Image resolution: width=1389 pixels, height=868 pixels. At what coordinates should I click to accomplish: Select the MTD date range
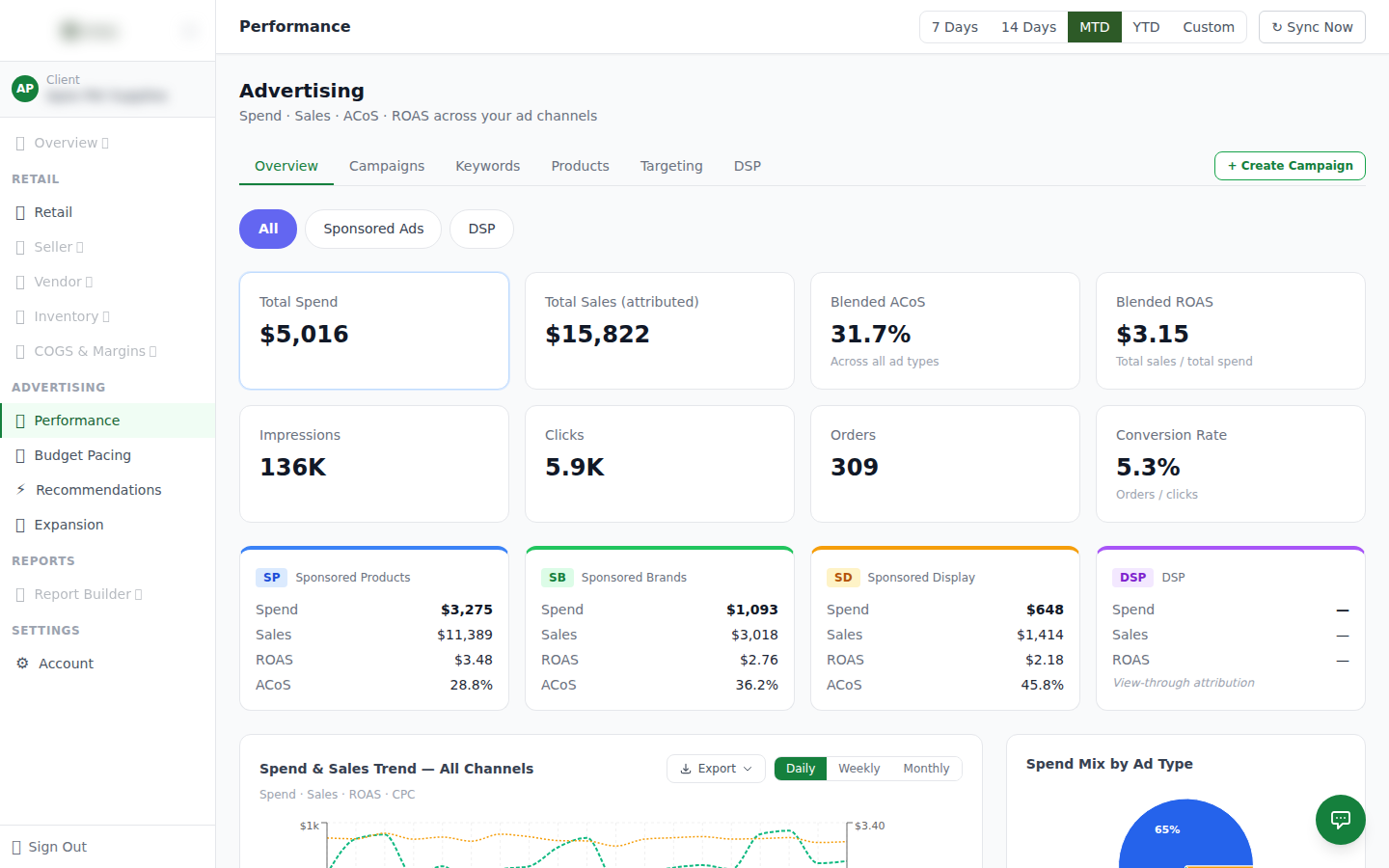coord(1094,27)
